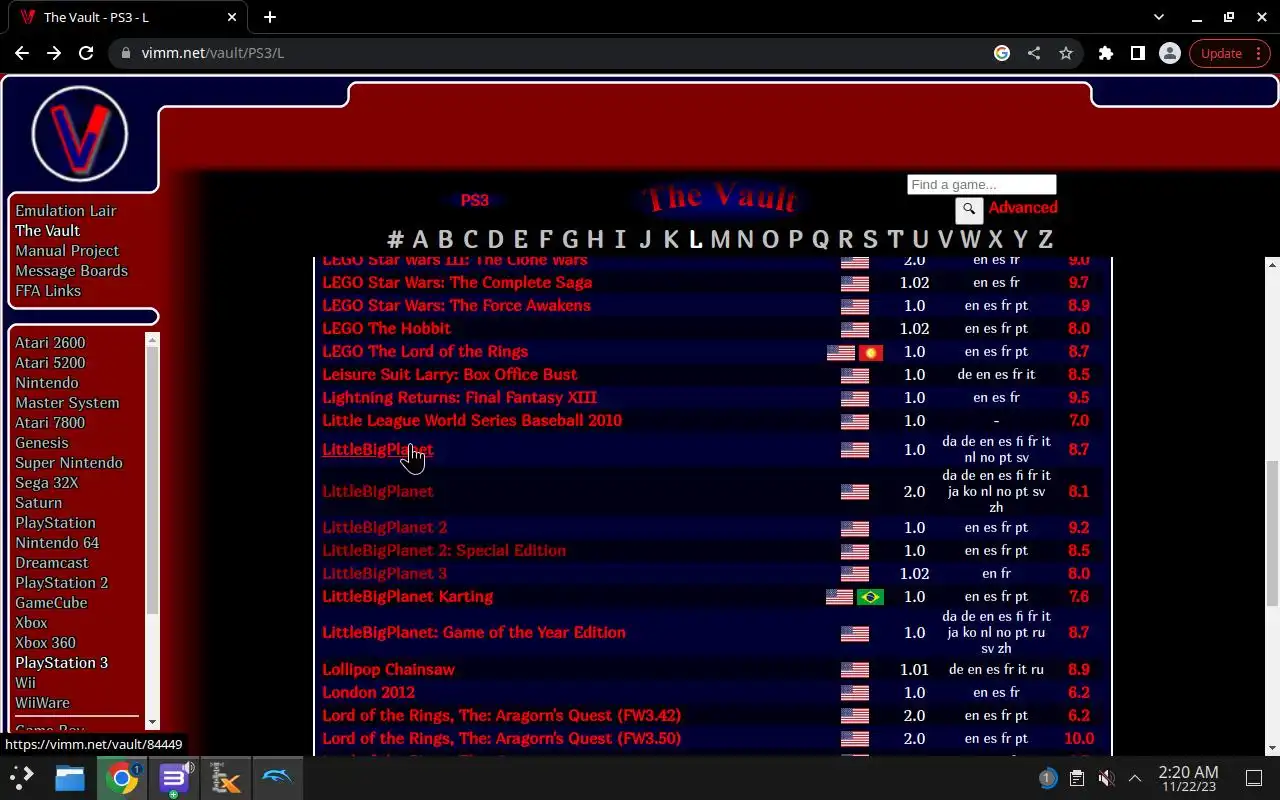
Task: Click the Find a game search field
Action: 981,184
